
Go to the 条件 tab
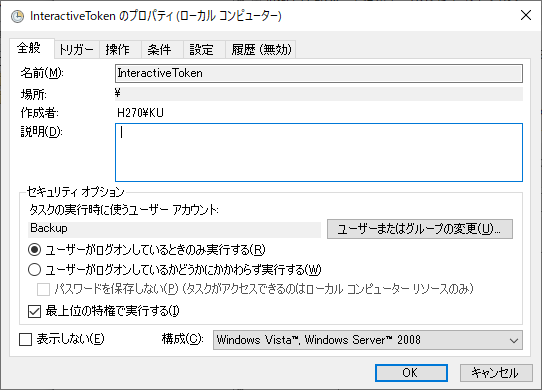tap(162, 49)
